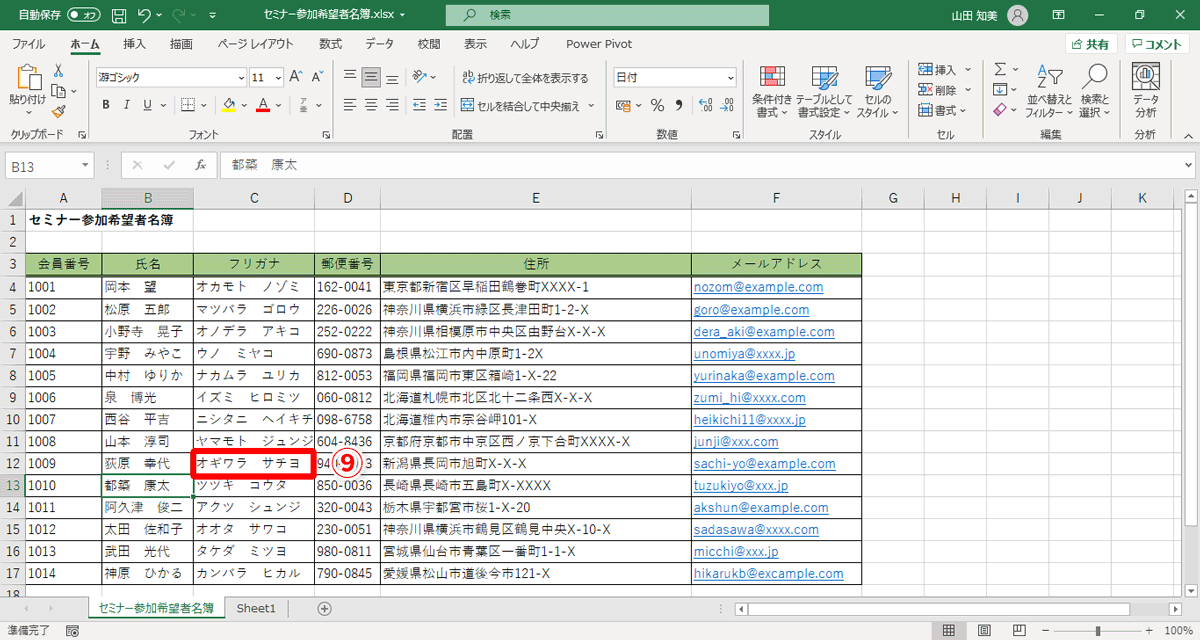Click the Undo arrow in title bar
1200x640 pixels.
pyautogui.click(x=145, y=15)
